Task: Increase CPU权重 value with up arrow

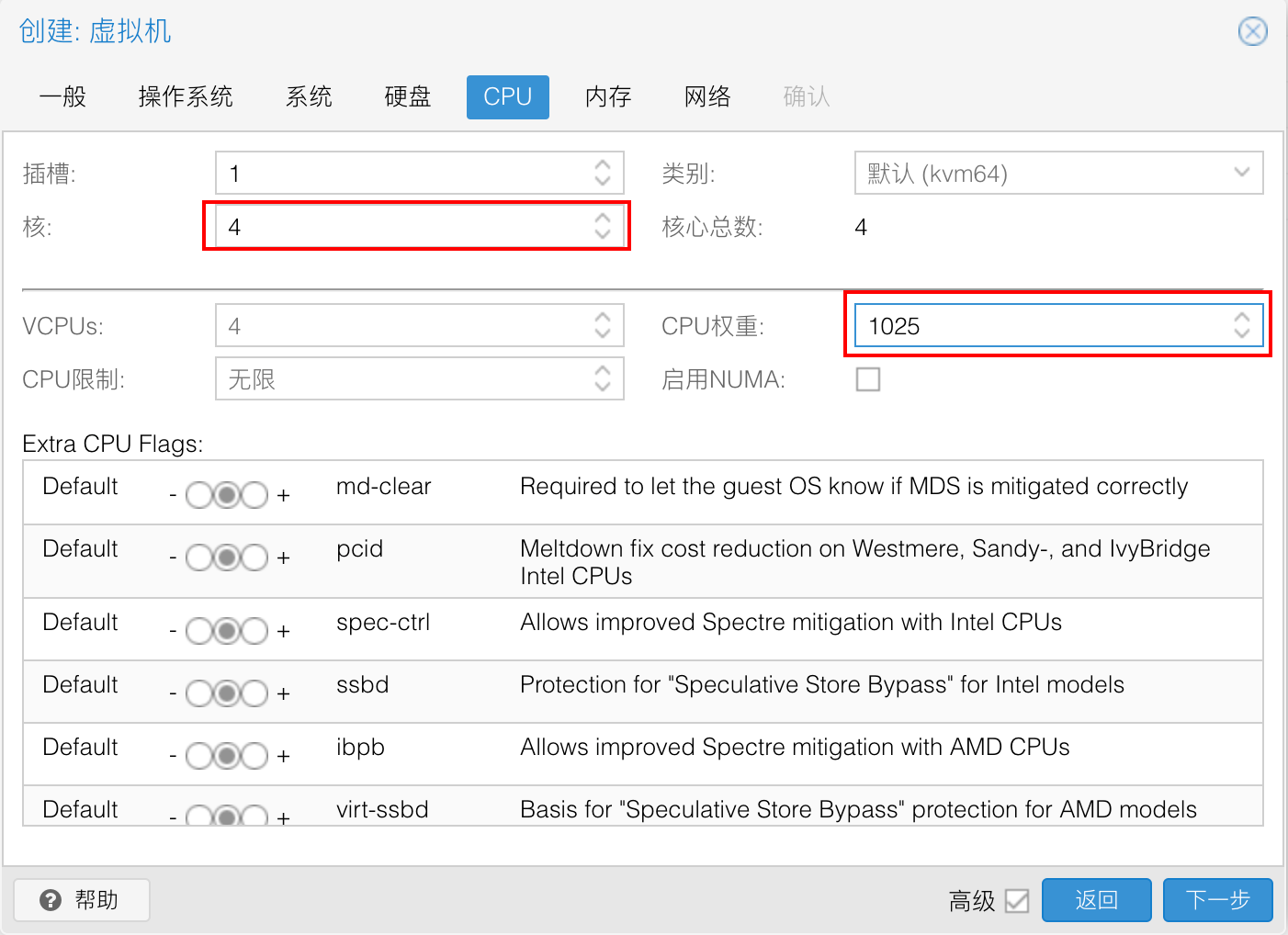Action: tap(1241, 318)
